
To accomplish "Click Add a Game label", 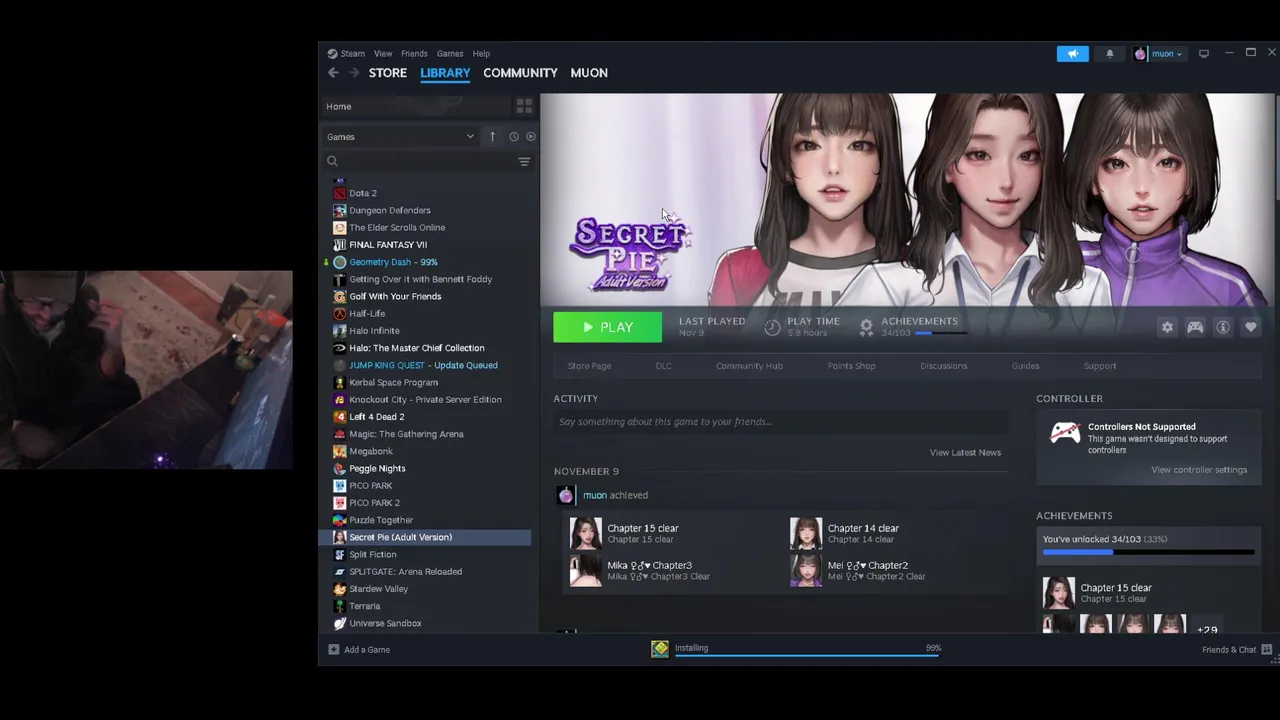I will (x=367, y=650).
